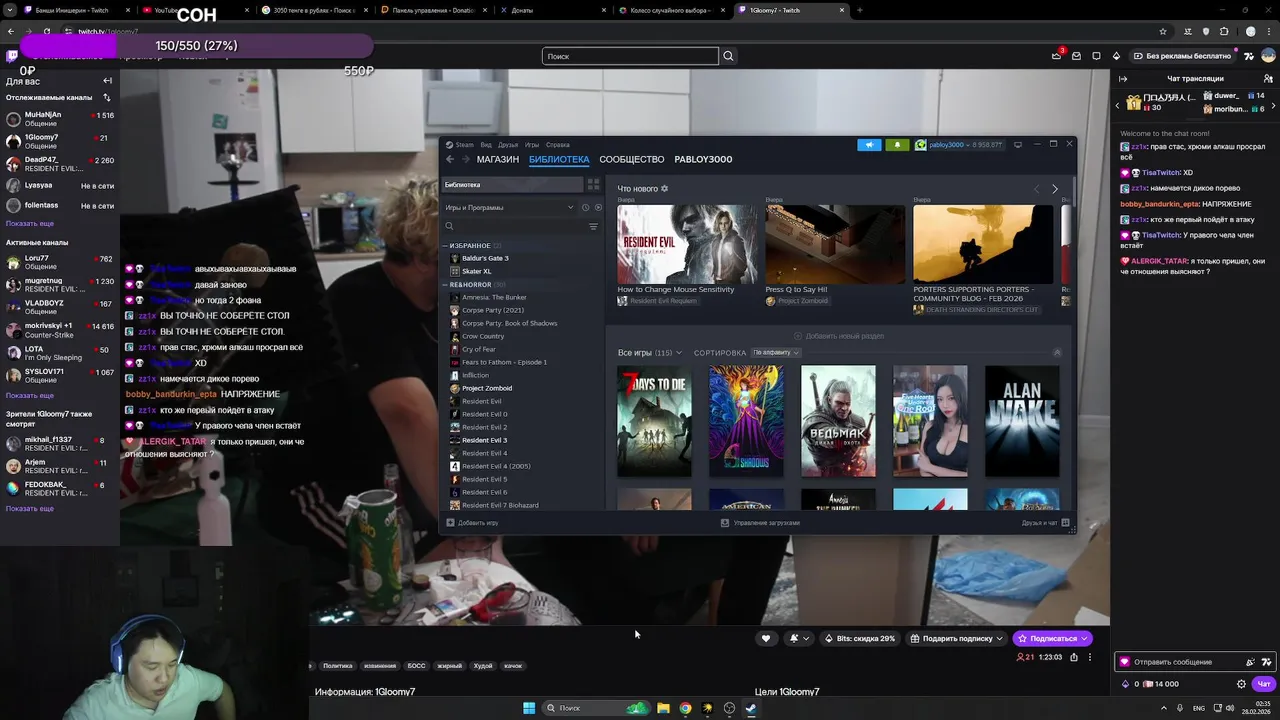Screen dimensions: 1280x720
Task: Open advanced filter icon in Steam search
Action: [593, 226]
